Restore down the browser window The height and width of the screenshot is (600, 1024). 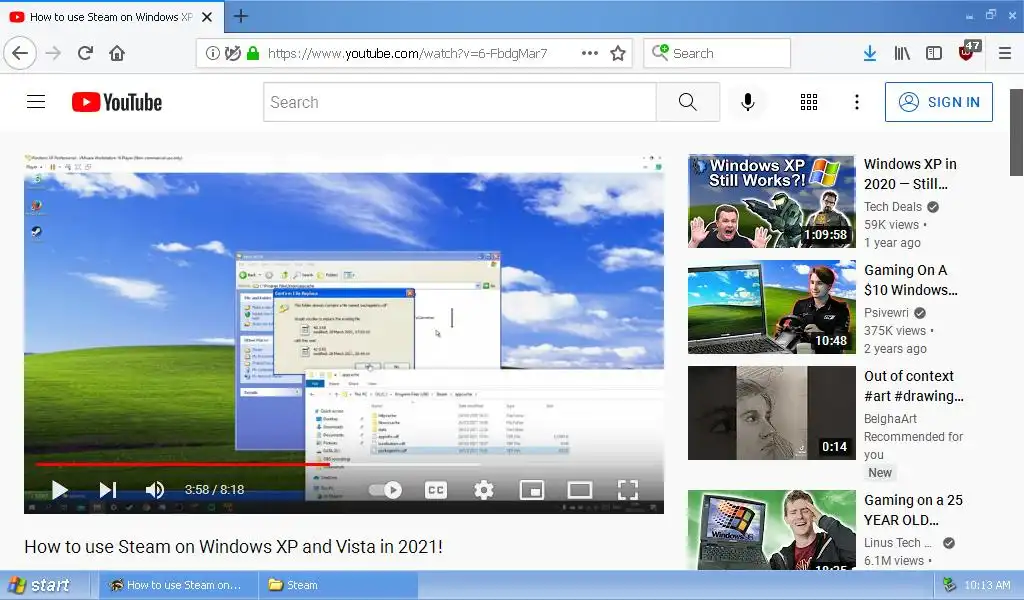pos(991,14)
